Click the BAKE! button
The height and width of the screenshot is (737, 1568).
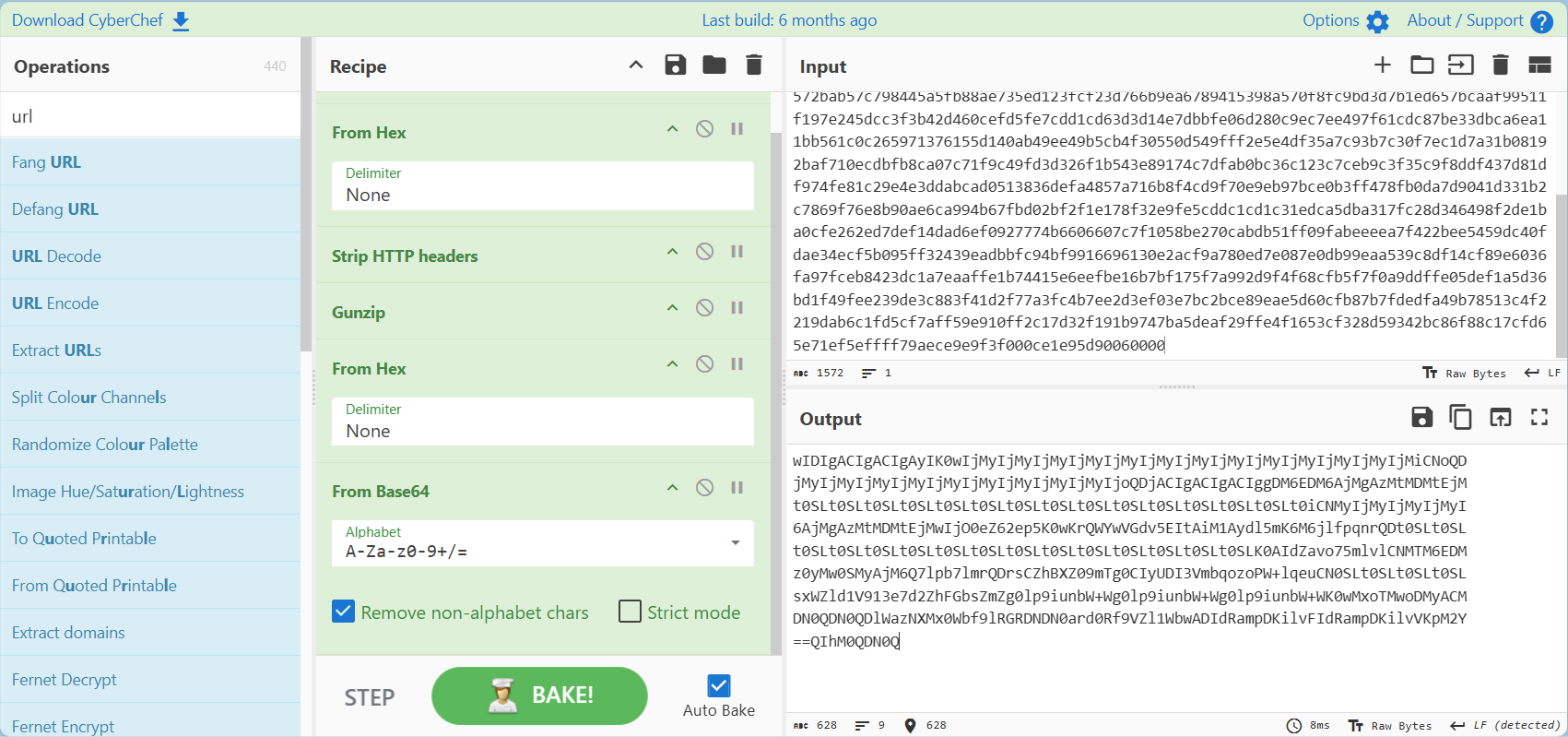[x=539, y=695]
